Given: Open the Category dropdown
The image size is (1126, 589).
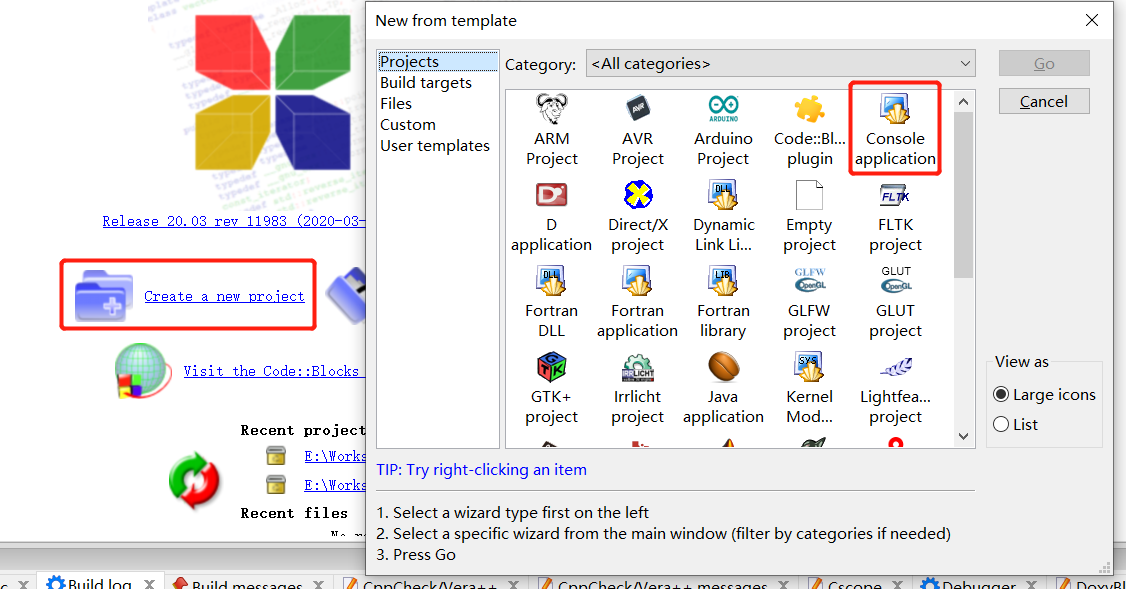Looking at the screenshot, I should click(x=780, y=63).
